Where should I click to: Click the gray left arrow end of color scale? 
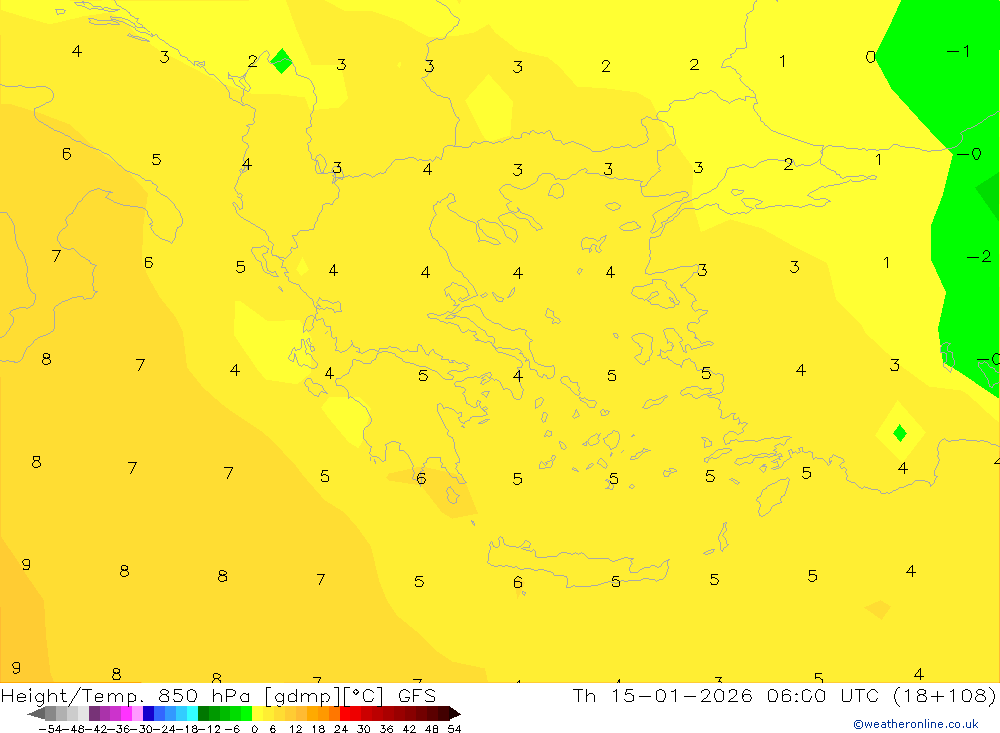tap(36, 713)
